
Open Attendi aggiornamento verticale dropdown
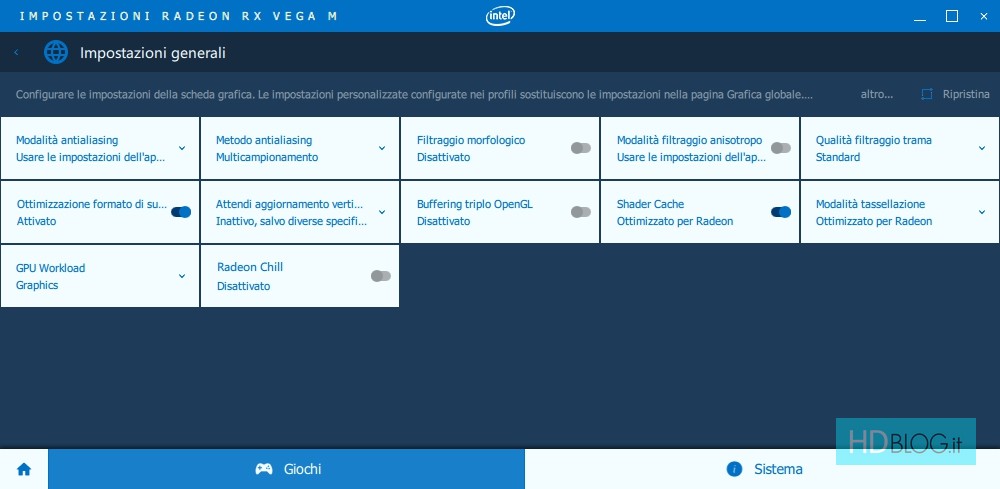382,212
